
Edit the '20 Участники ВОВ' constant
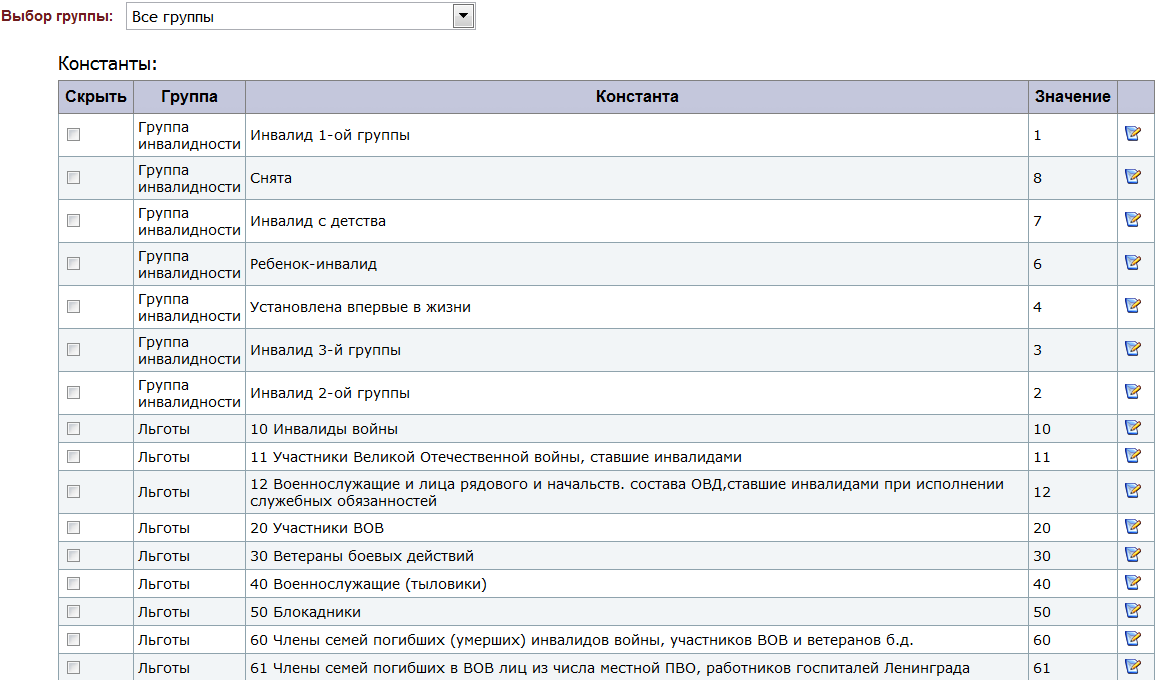(x=1133, y=527)
